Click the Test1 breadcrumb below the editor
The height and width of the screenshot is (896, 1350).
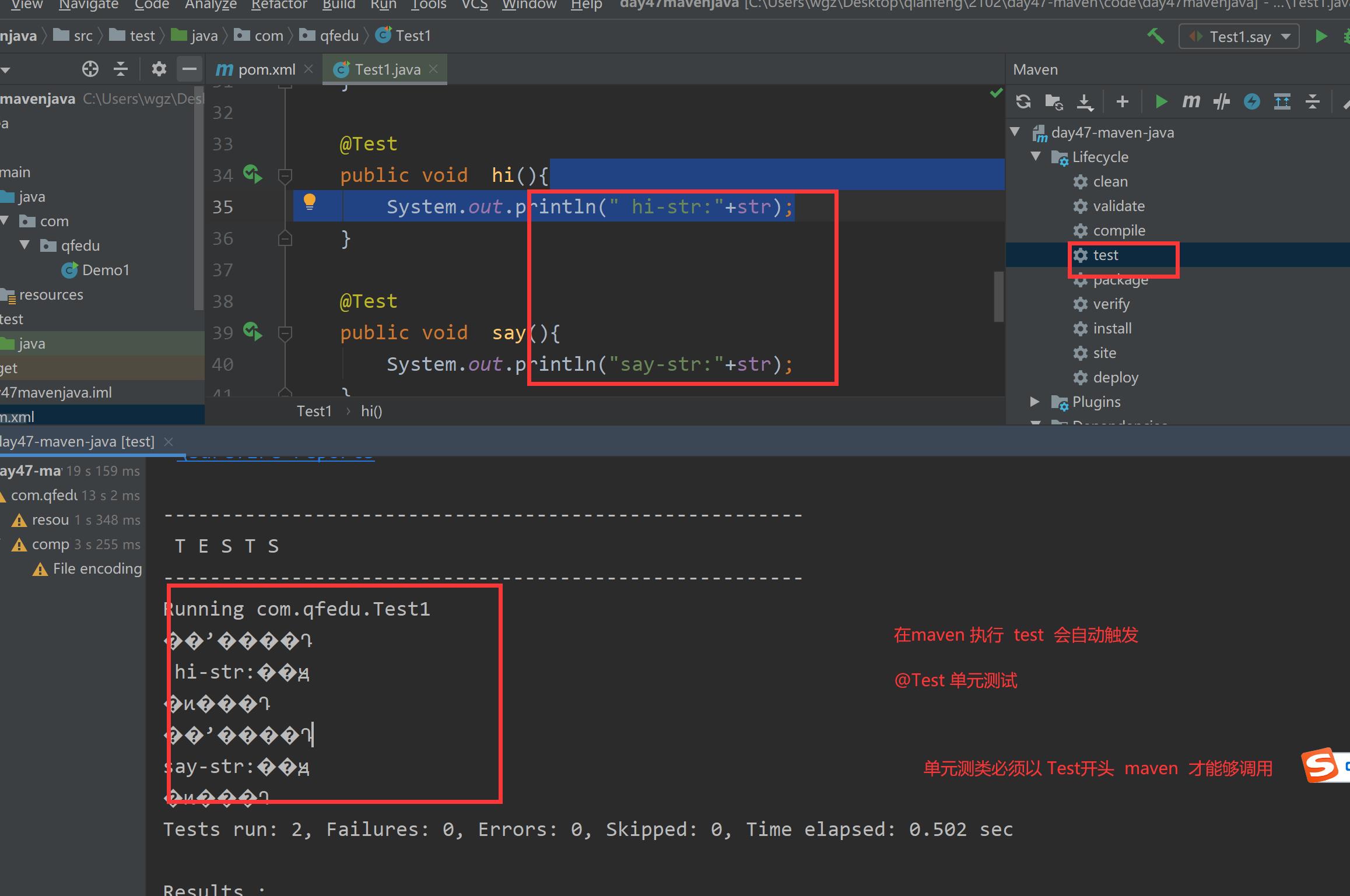[x=314, y=411]
